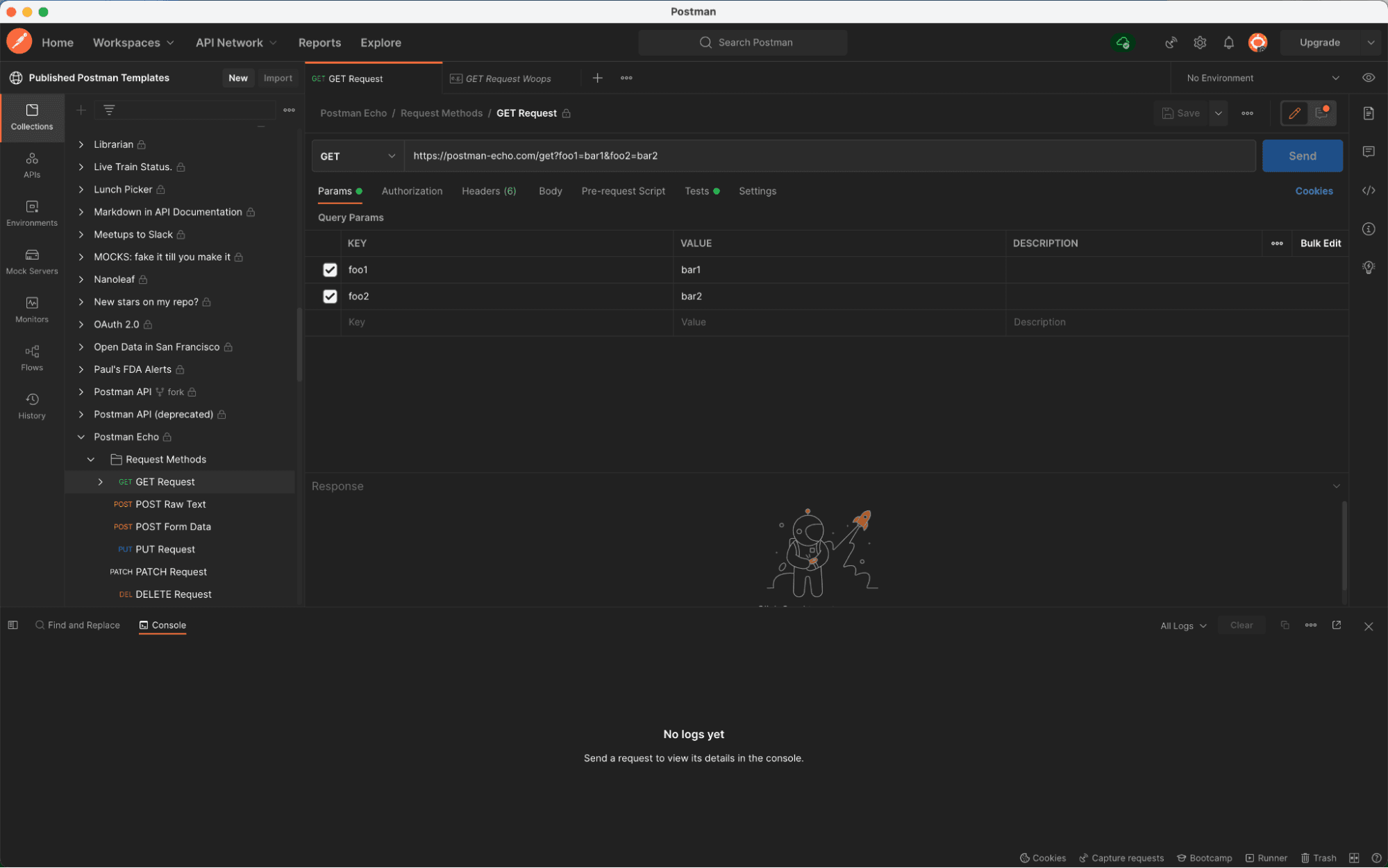Image resolution: width=1388 pixels, height=868 pixels.
Task: Expand the Librarian collection
Action: coord(81,144)
